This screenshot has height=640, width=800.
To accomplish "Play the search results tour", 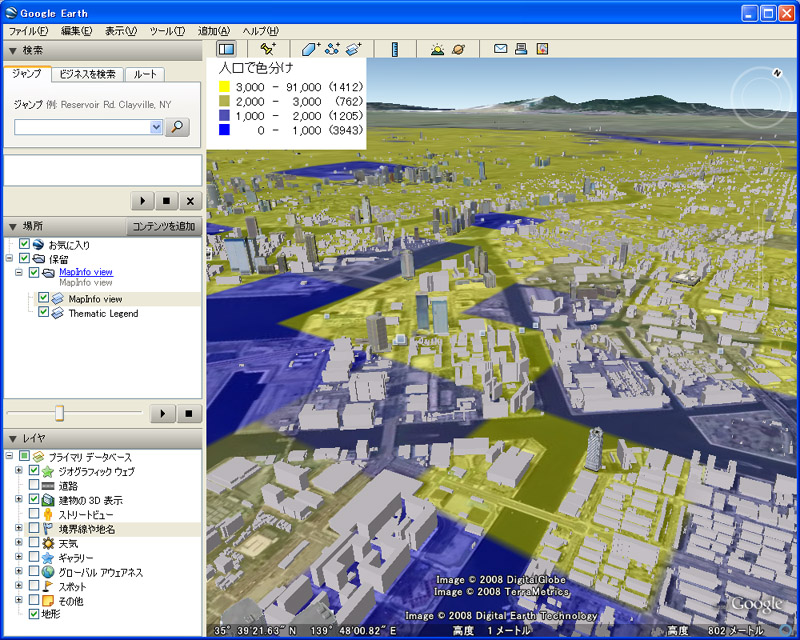I will (143, 201).
